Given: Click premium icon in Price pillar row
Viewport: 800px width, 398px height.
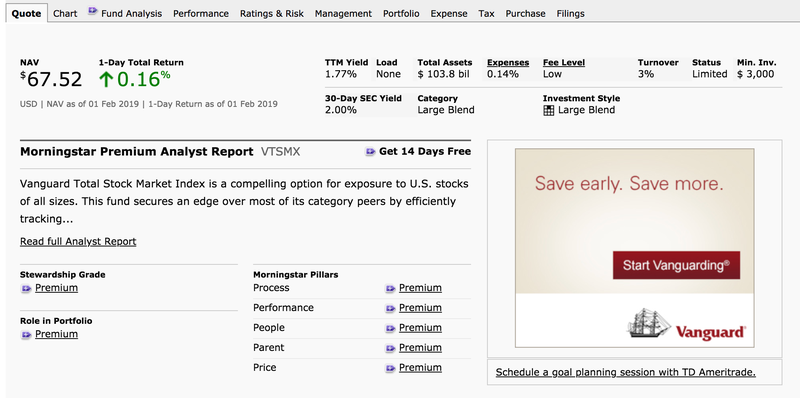Looking at the screenshot, I should [x=390, y=368].
